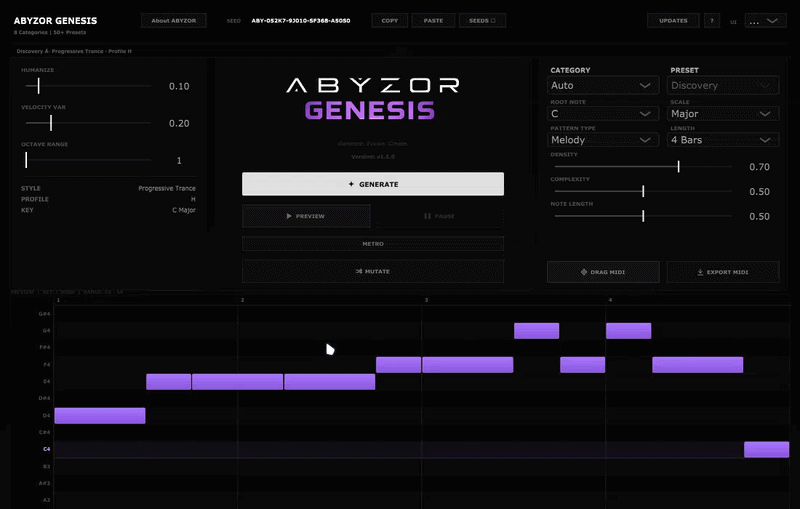Open the ROOT NOTE dropdown set to C
The width and height of the screenshot is (800, 509).
pyautogui.click(x=603, y=113)
